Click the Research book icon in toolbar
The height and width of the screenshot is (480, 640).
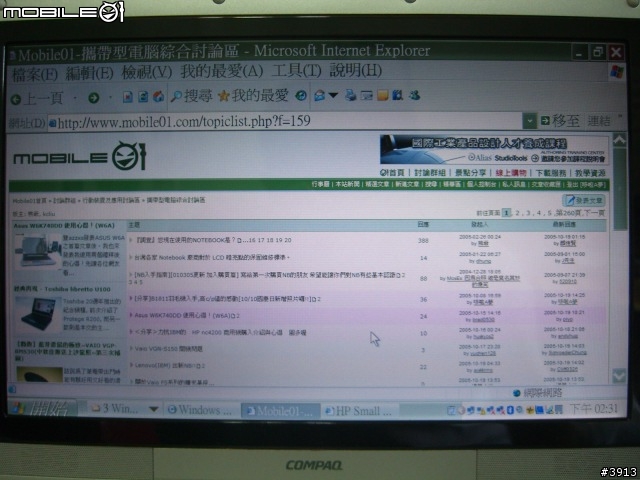(x=398, y=96)
